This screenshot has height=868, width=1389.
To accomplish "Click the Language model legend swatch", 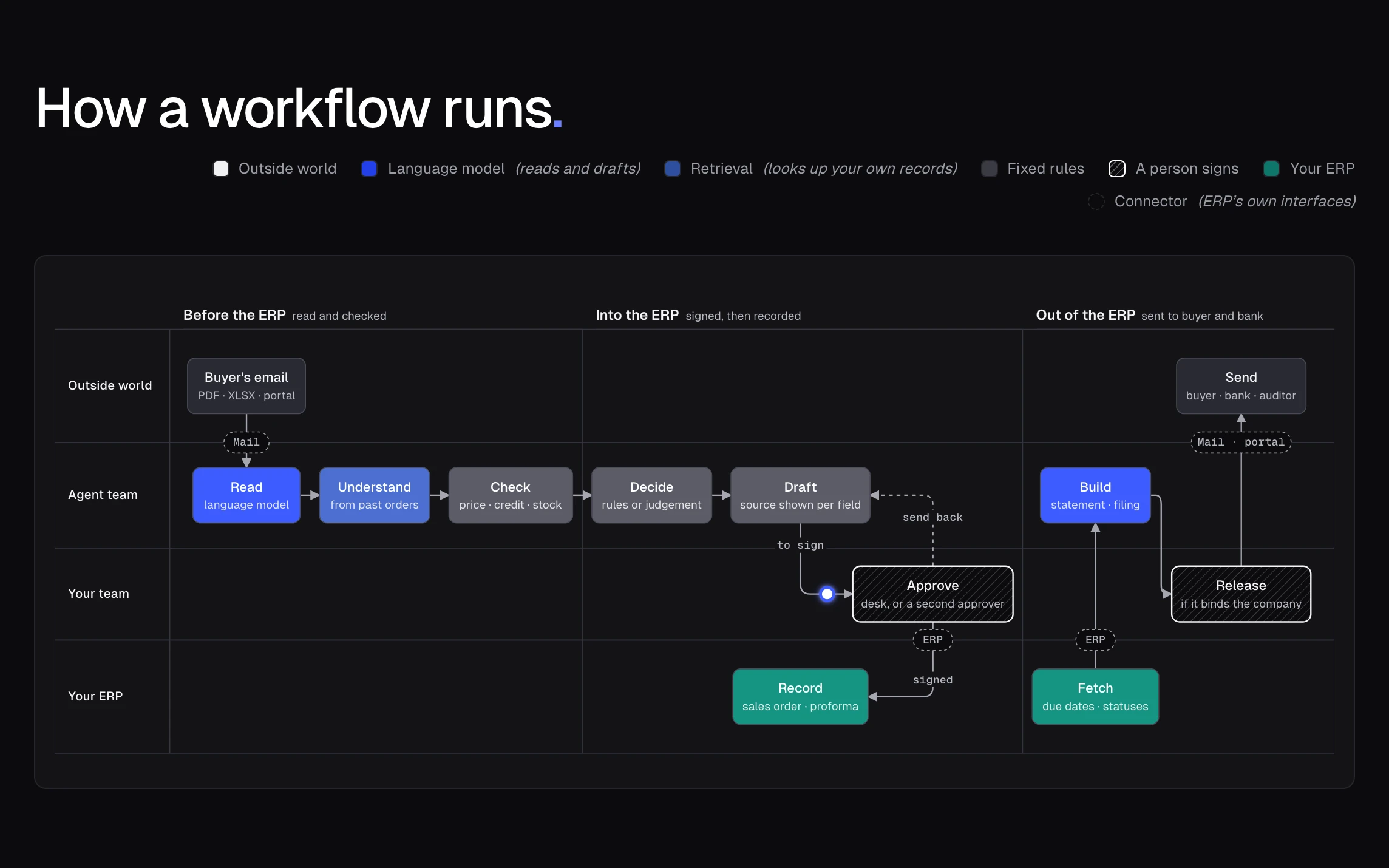I will (x=369, y=169).
